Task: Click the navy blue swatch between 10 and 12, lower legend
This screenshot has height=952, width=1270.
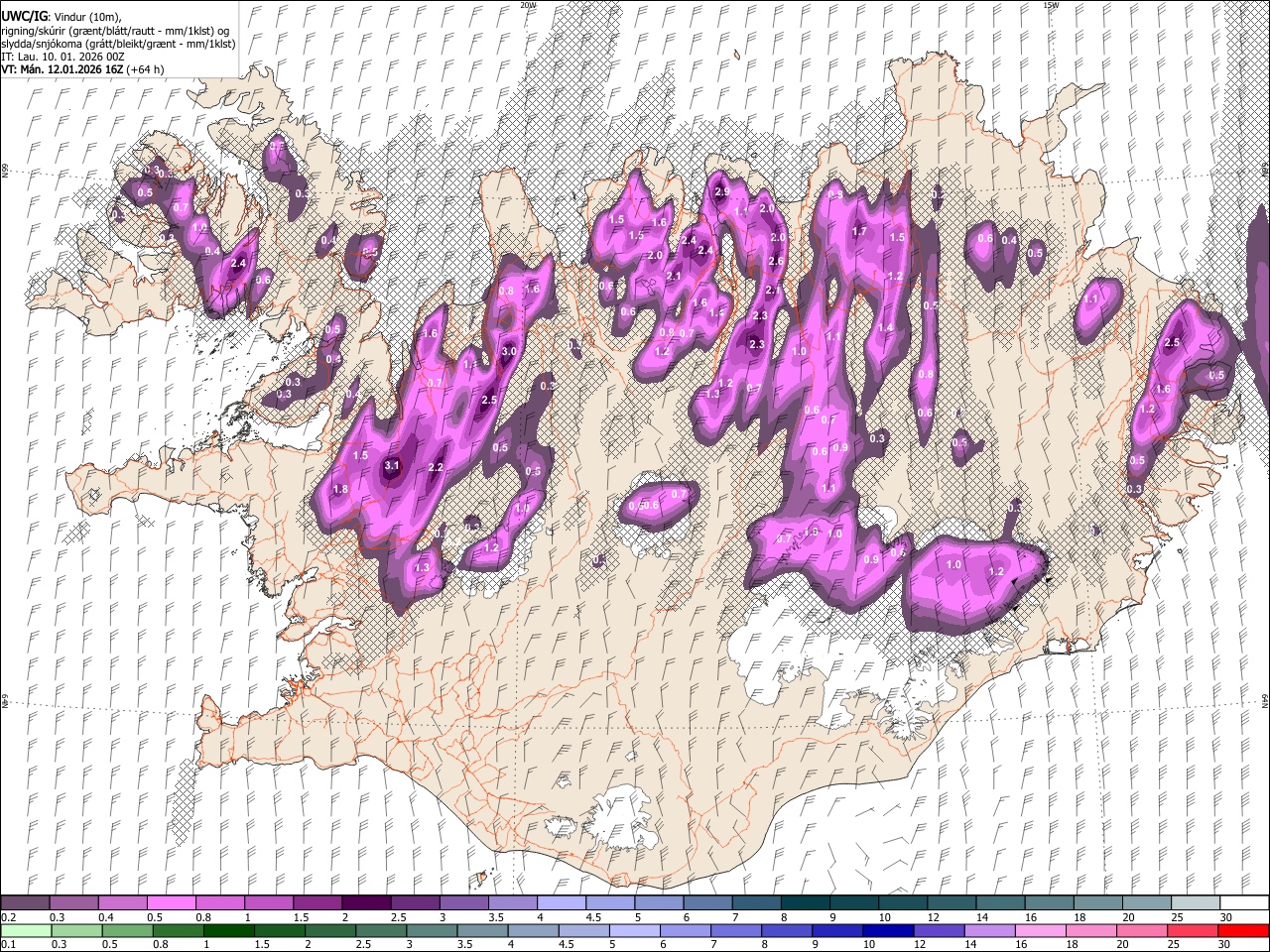Action: [888, 931]
